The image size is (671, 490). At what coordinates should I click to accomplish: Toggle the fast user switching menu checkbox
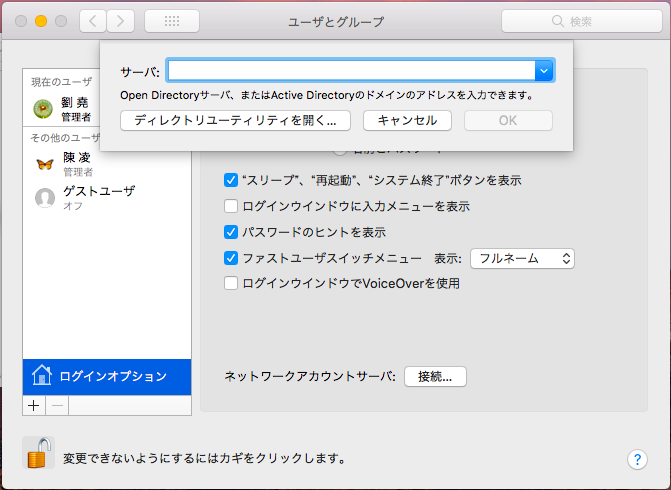pyautogui.click(x=231, y=258)
